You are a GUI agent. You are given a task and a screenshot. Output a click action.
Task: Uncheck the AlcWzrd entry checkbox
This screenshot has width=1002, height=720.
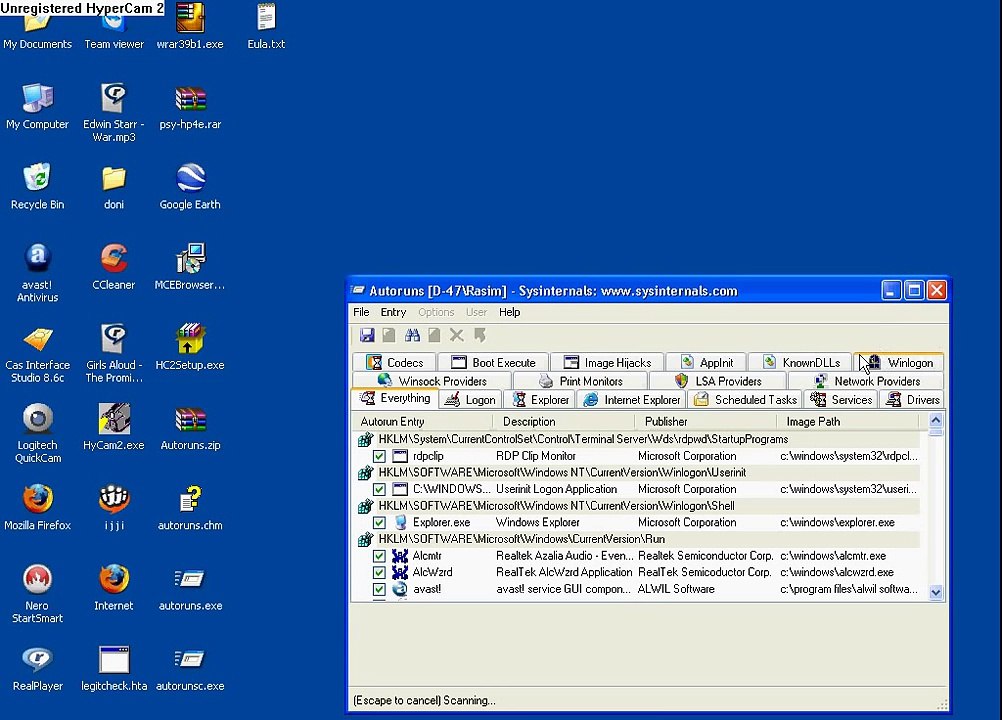(379, 572)
